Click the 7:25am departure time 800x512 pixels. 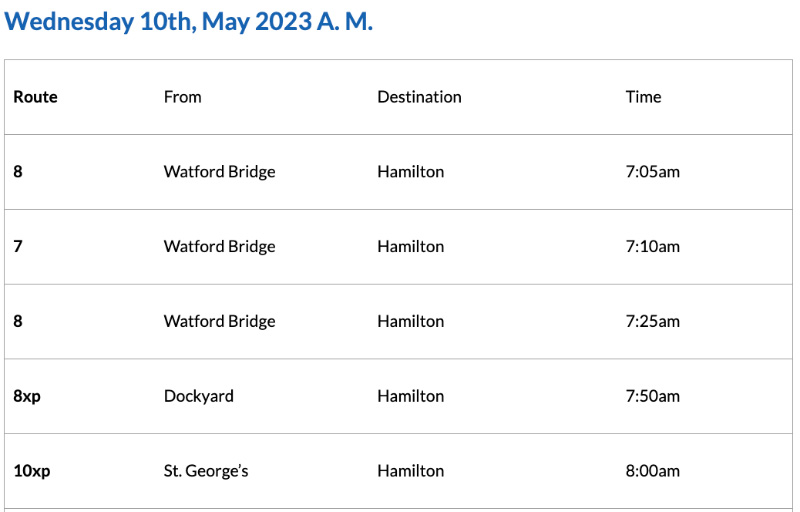pyautogui.click(x=652, y=322)
